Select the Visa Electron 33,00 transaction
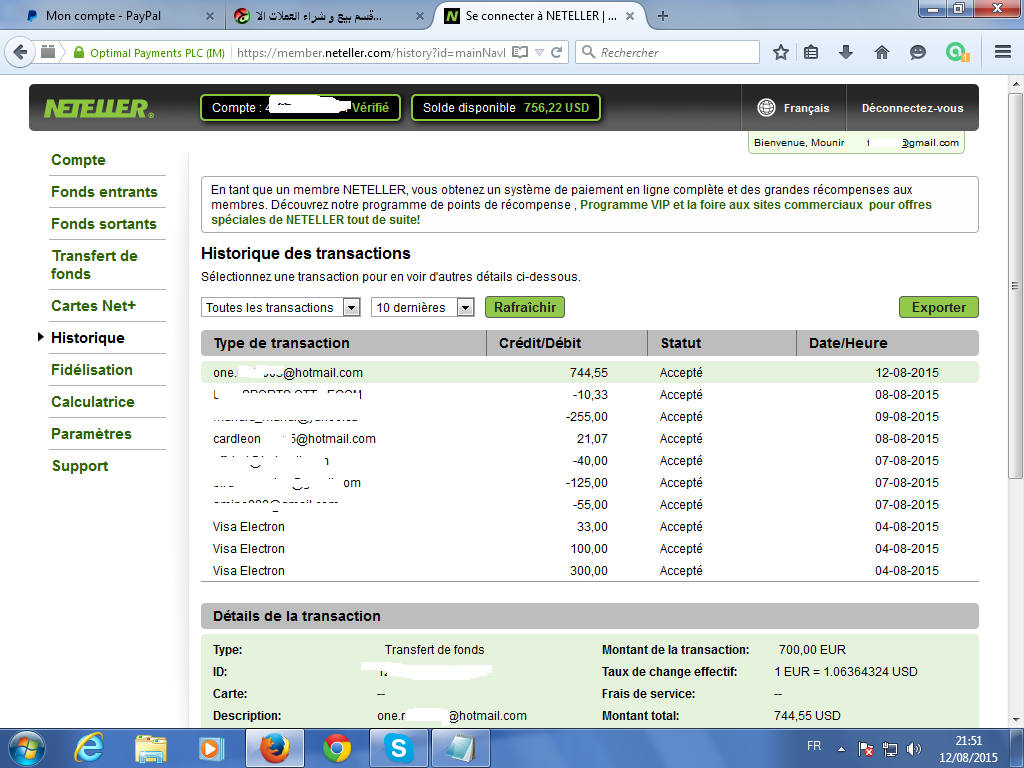 point(590,526)
